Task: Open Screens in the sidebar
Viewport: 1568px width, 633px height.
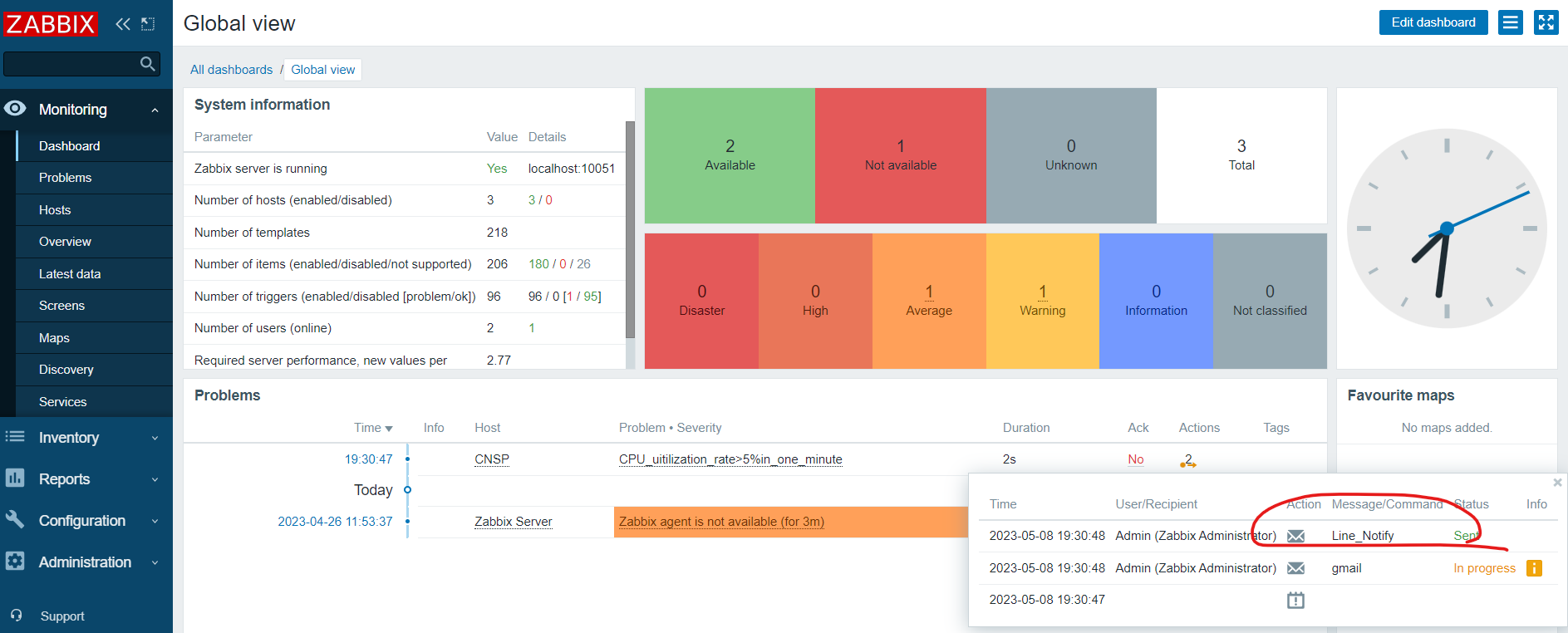Action: [x=94, y=306]
